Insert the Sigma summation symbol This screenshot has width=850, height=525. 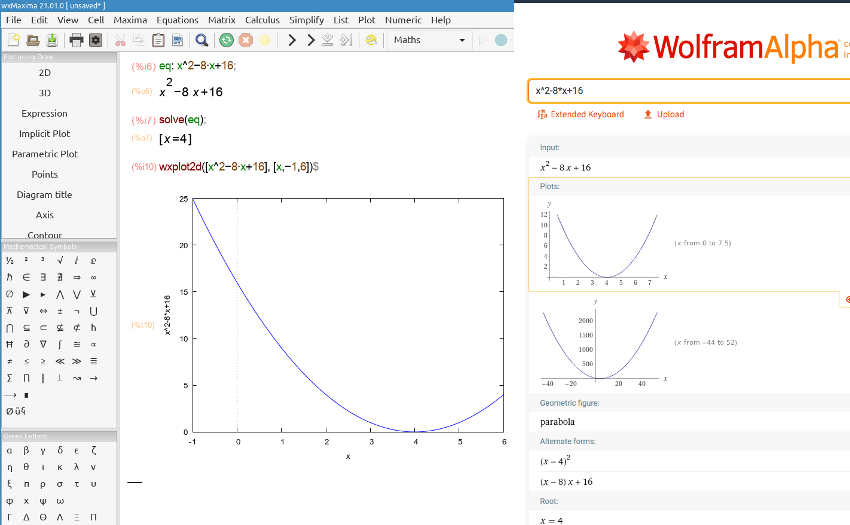tap(9, 378)
